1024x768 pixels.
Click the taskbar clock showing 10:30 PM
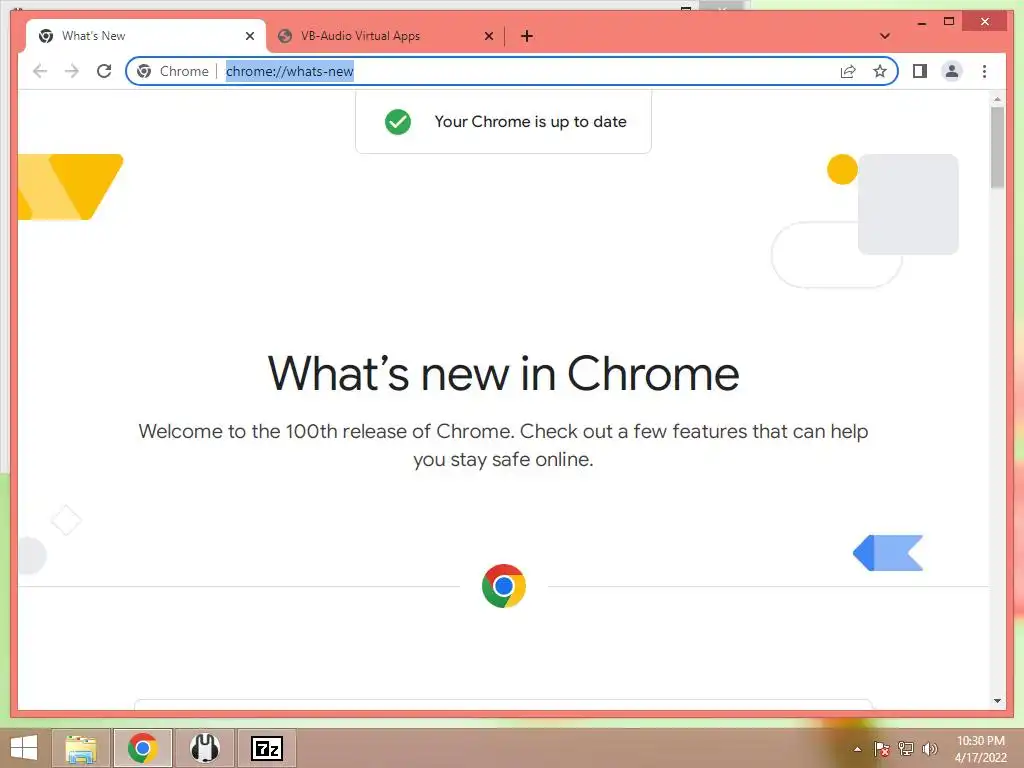980,749
